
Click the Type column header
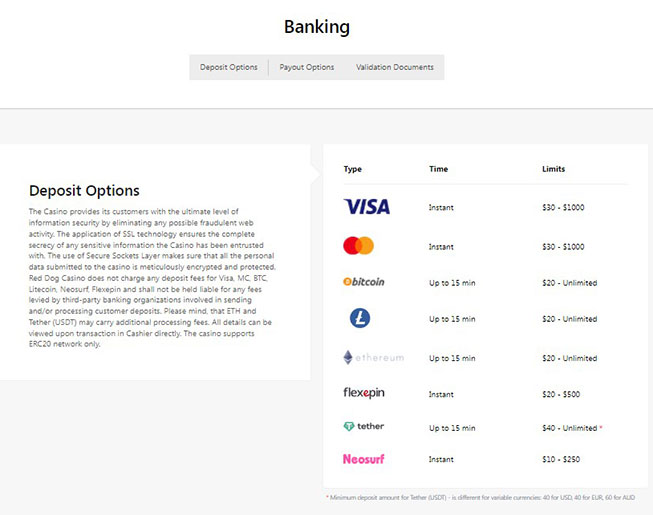click(352, 169)
